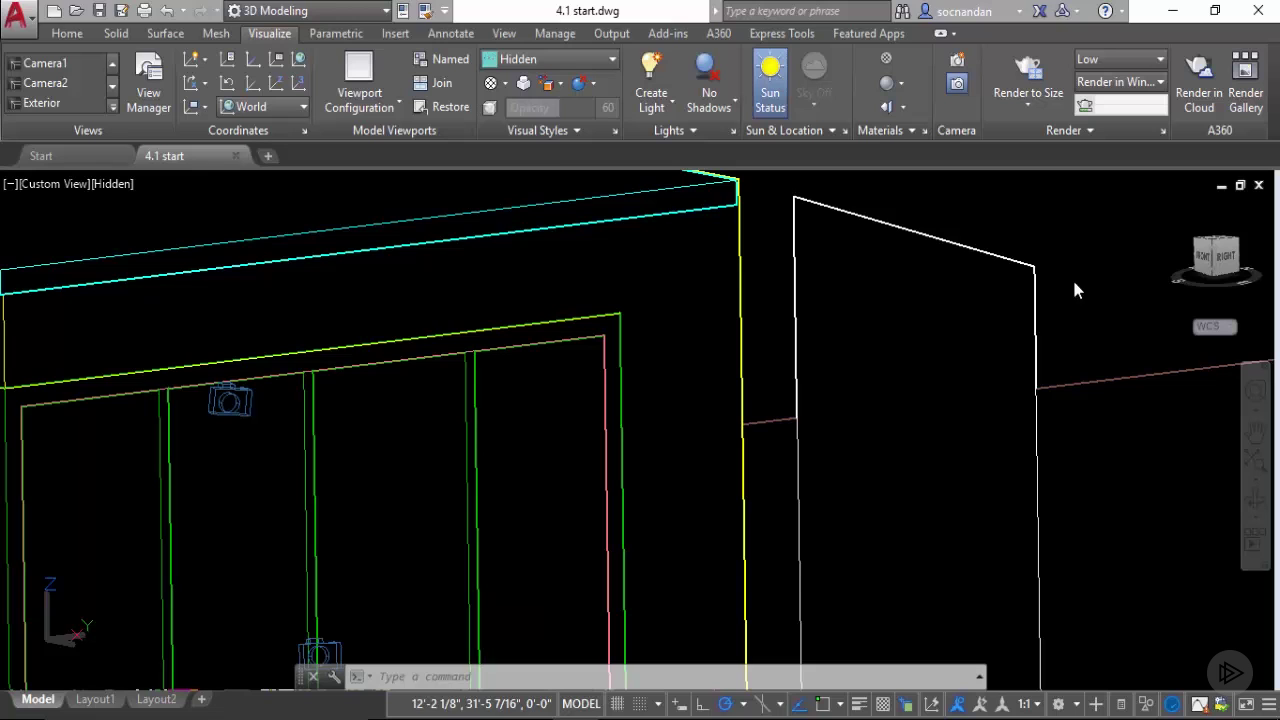This screenshot has height=720, width=1280.
Task: Click the keyword search input field
Action: pos(804,11)
